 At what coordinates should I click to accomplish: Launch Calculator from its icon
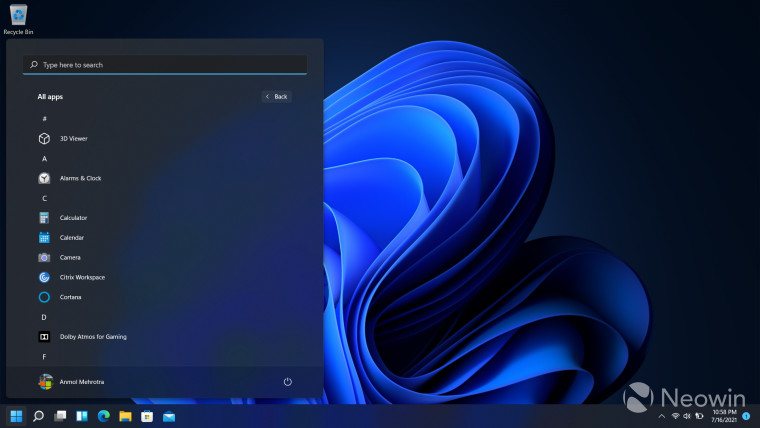point(44,218)
